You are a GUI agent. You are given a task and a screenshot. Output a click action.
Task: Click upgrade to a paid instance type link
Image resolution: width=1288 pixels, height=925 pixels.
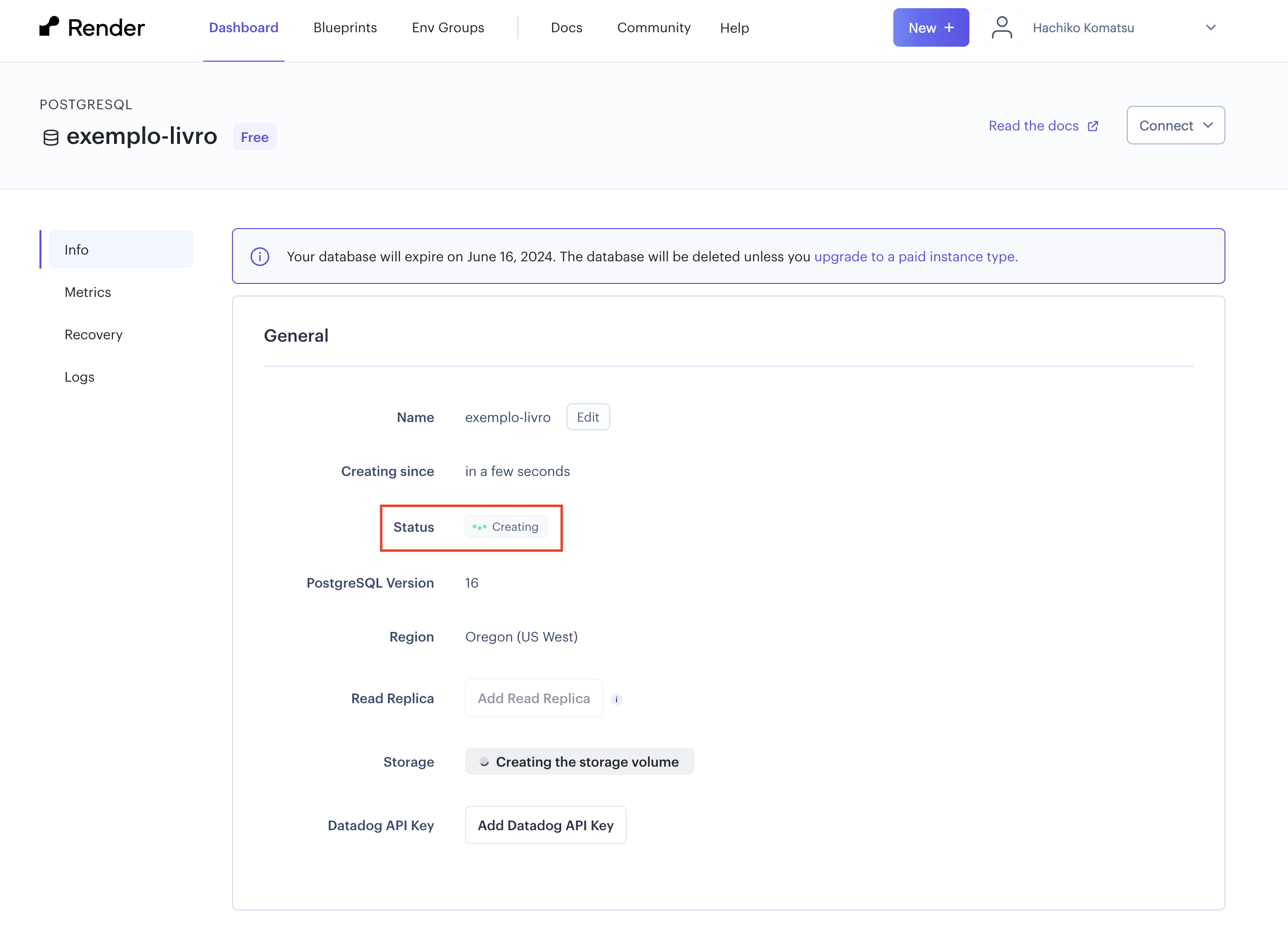tap(915, 257)
